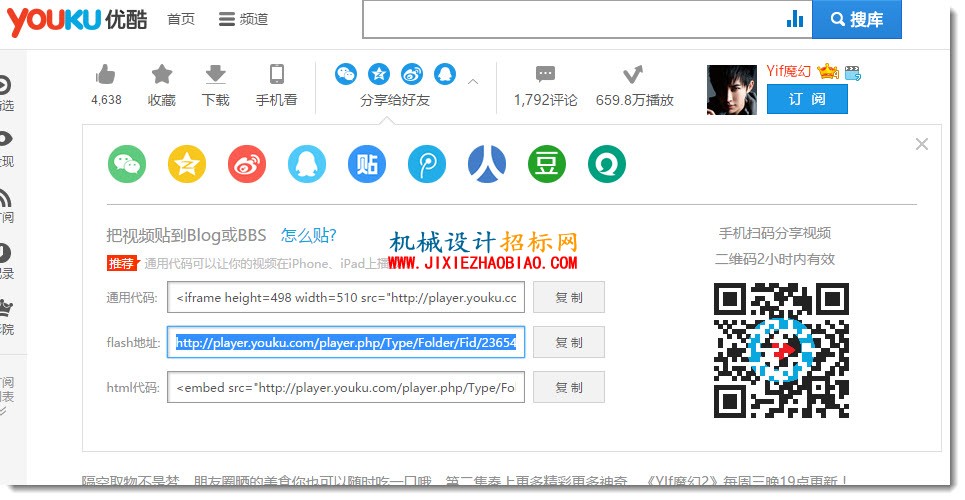Click the flash地址 URL field
Image resolution: width=965 pixels, height=500 pixels.
(346, 342)
